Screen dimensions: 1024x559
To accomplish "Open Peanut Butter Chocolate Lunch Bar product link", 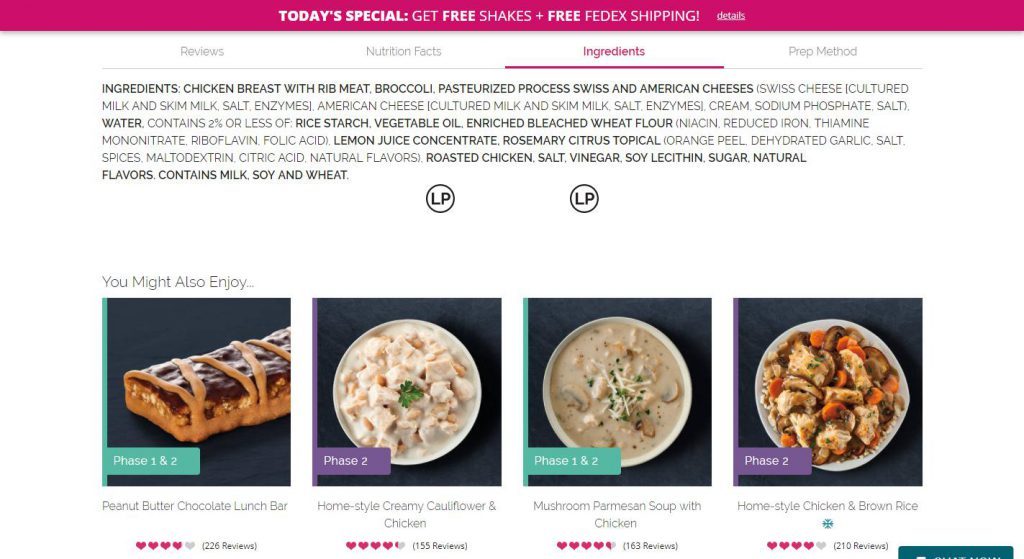I will tap(195, 506).
